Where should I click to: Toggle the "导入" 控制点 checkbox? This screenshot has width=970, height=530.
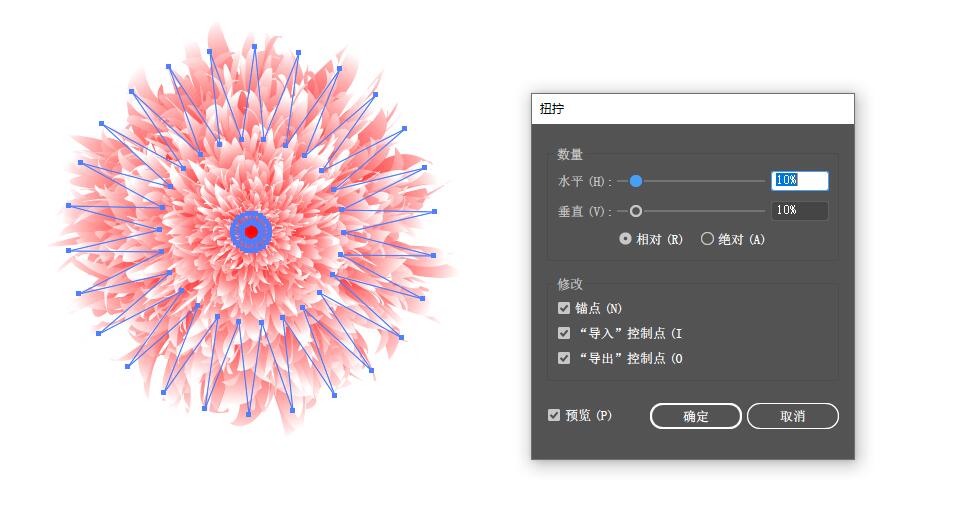click(564, 333)
